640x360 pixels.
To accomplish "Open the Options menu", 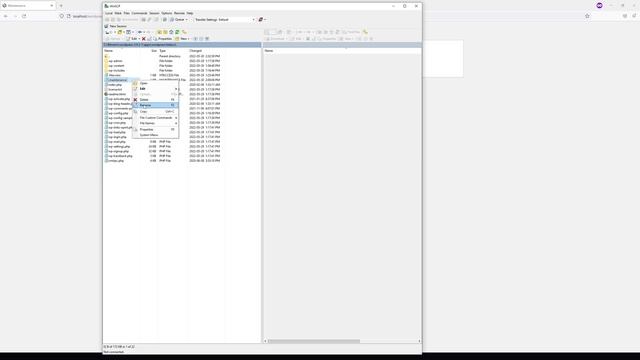I will pyautogui.click(x=167, y=13).
